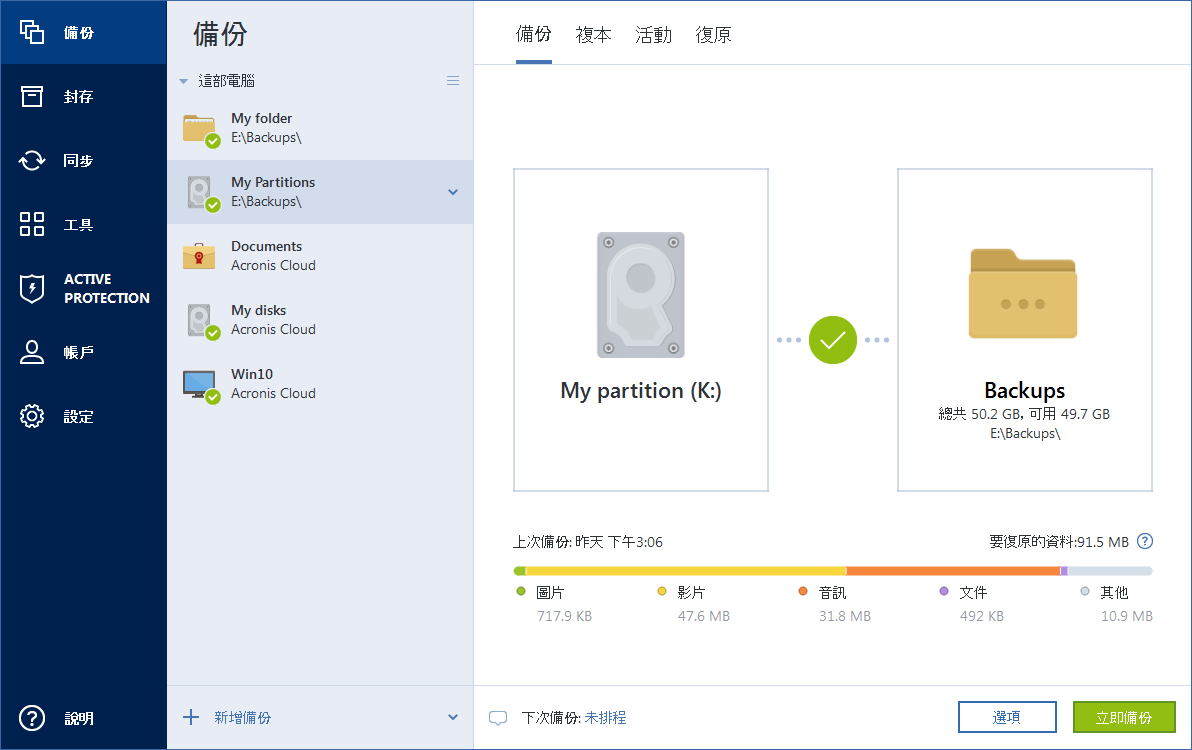Click the green success checkmark circle
The image size is (1192, 750).
pyautogui.click(x=832, y=340)
